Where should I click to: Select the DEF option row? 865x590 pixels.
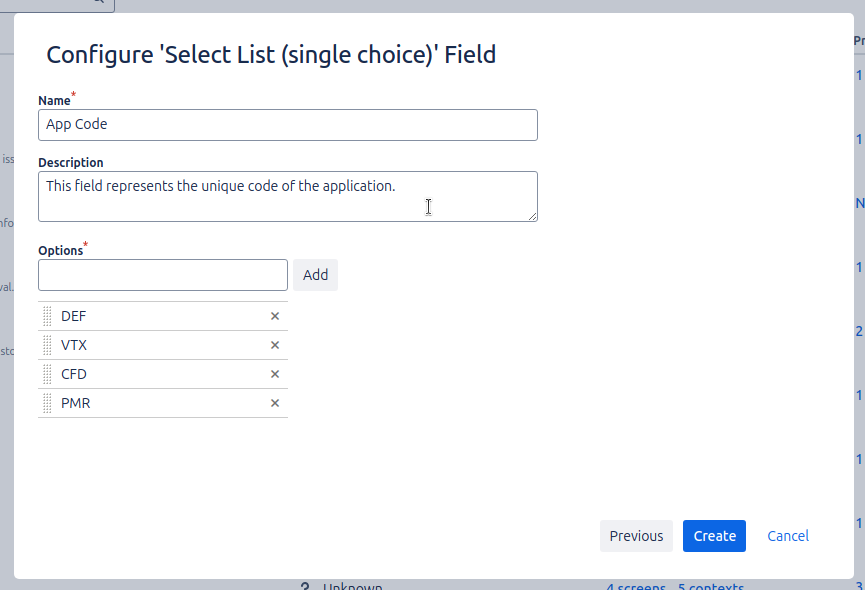[160, 316]
